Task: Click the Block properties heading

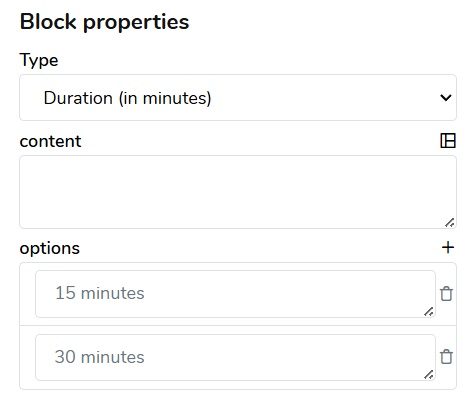Action: (104, 22)
